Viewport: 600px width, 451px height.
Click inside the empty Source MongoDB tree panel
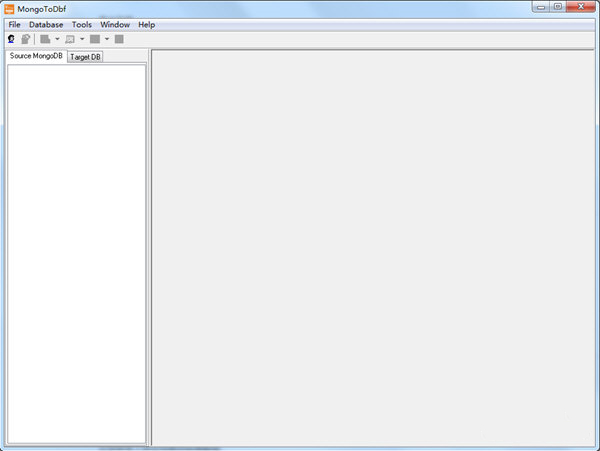(76, 250)
